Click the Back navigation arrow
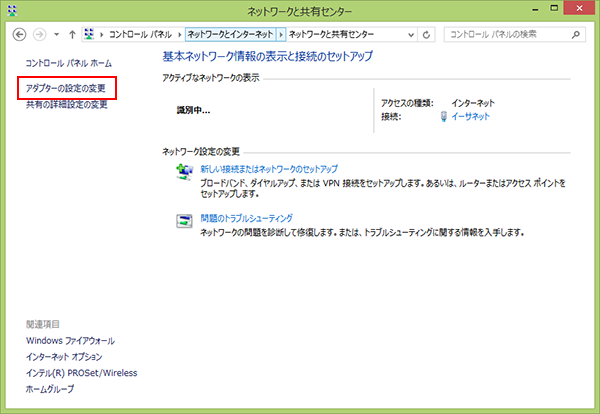Viewport: 600px width, 414px height. point(20,34)
